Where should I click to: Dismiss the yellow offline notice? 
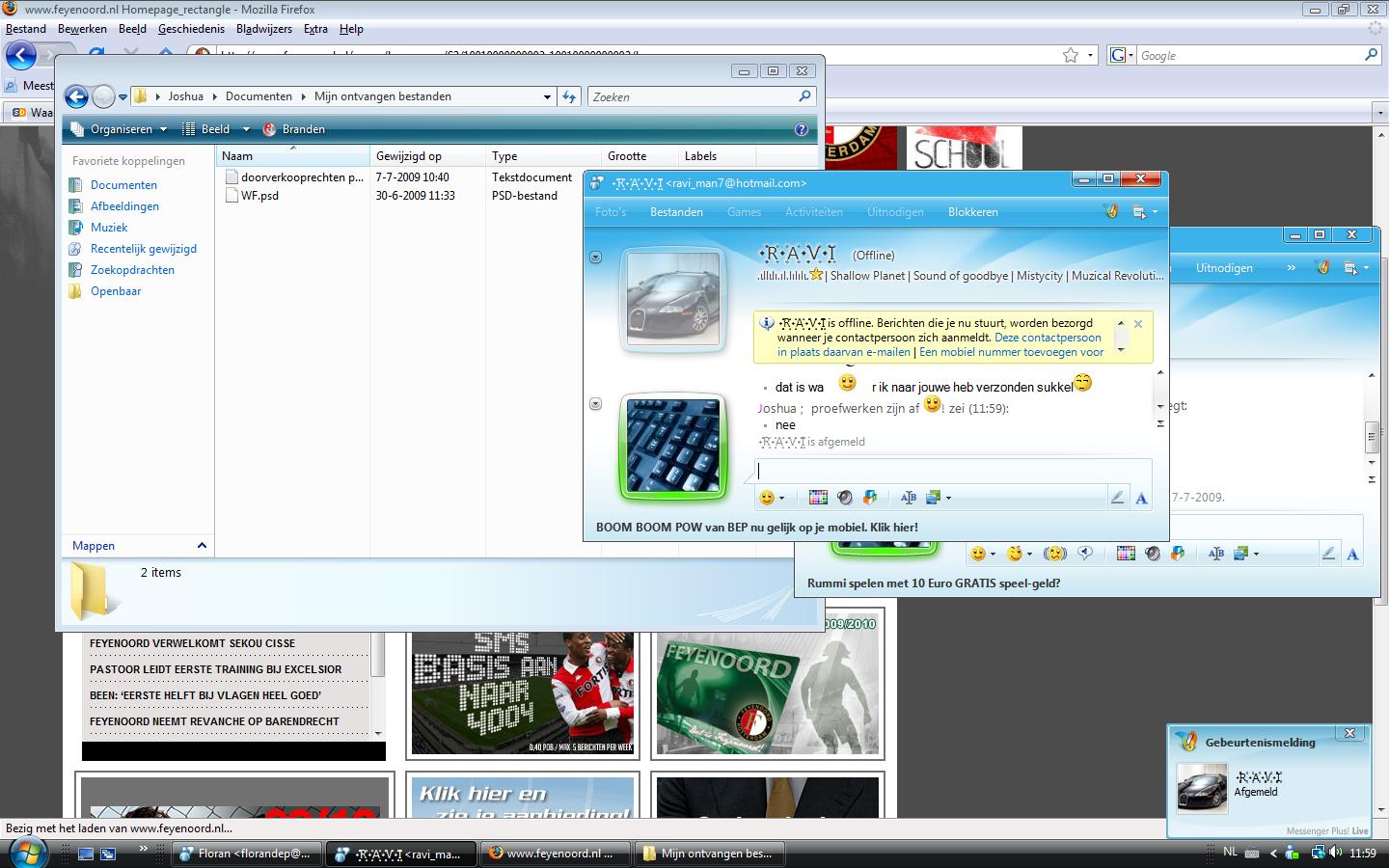[1138, 324]
